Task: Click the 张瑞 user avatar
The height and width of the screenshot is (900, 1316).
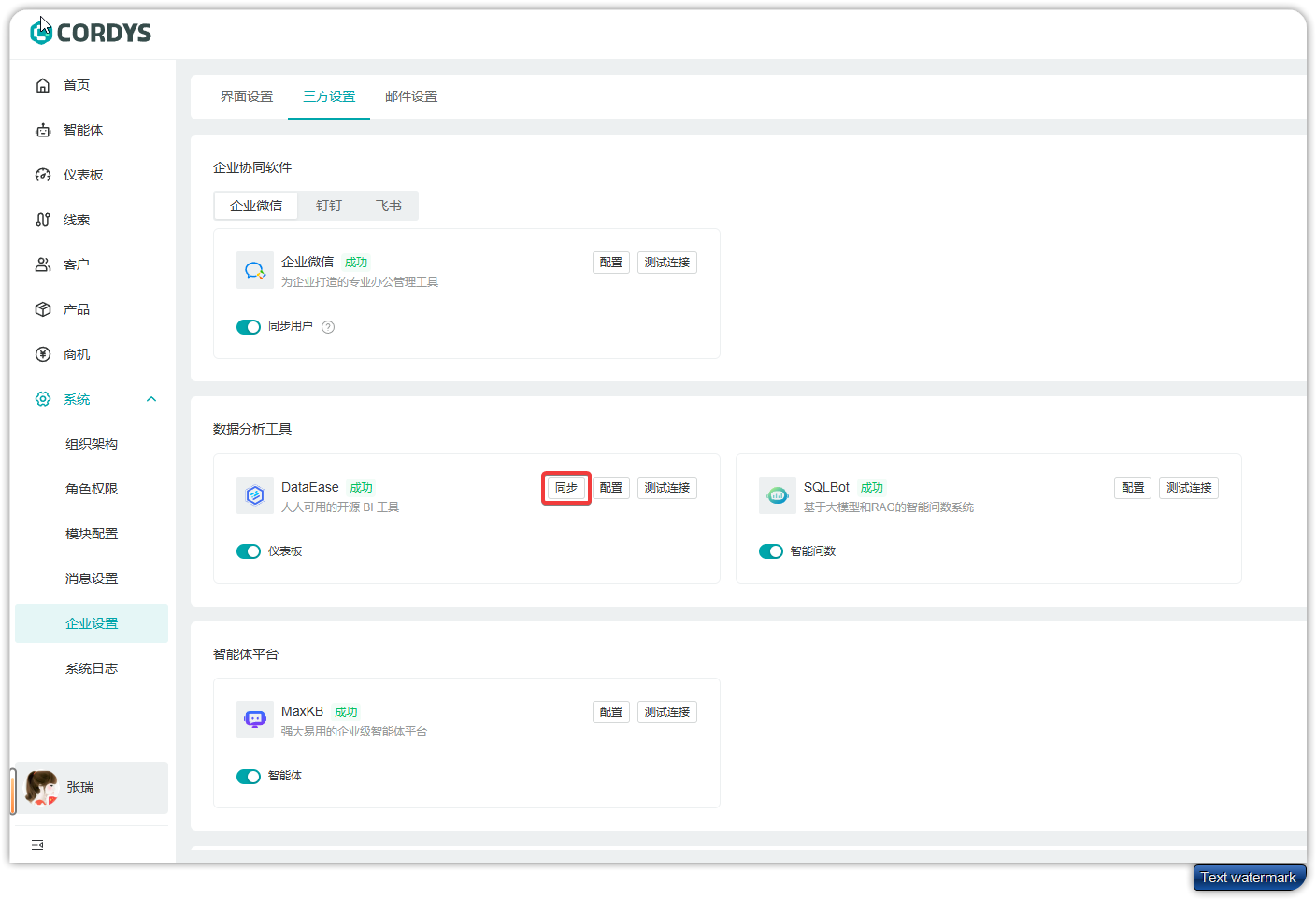Action: pyautogui.click(x=41, y=787)
